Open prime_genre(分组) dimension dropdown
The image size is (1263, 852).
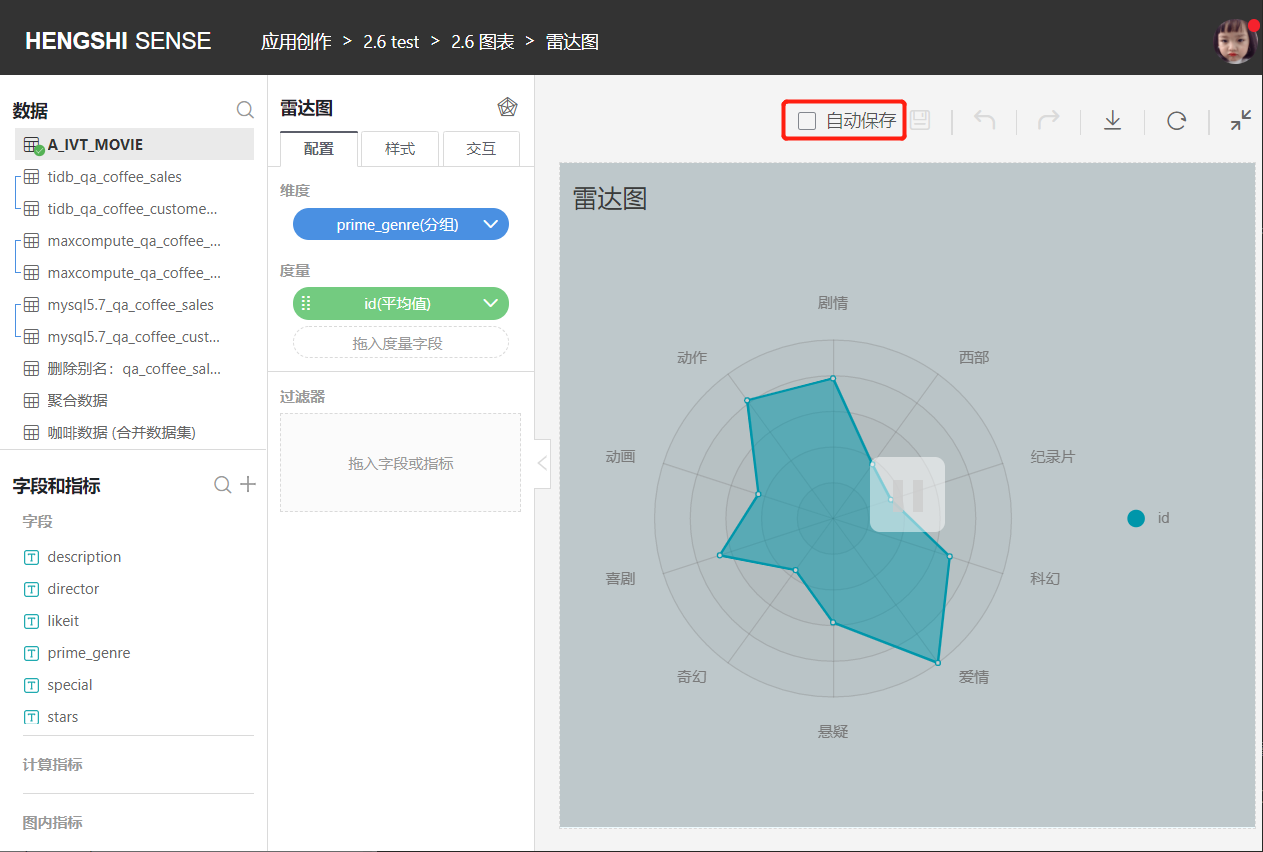(491, 224)
